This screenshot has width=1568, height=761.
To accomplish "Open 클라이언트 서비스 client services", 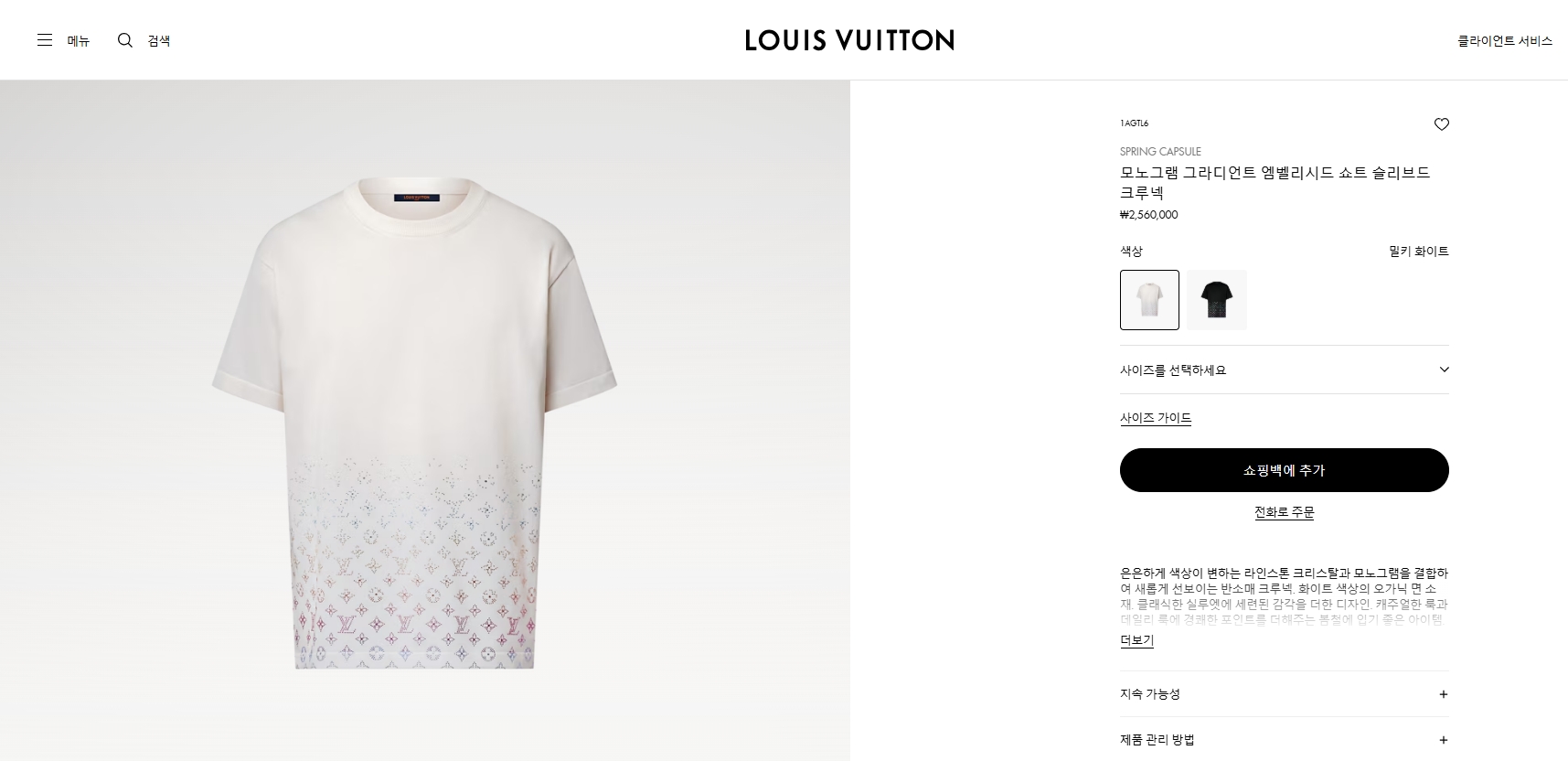I will (1505, 40).
